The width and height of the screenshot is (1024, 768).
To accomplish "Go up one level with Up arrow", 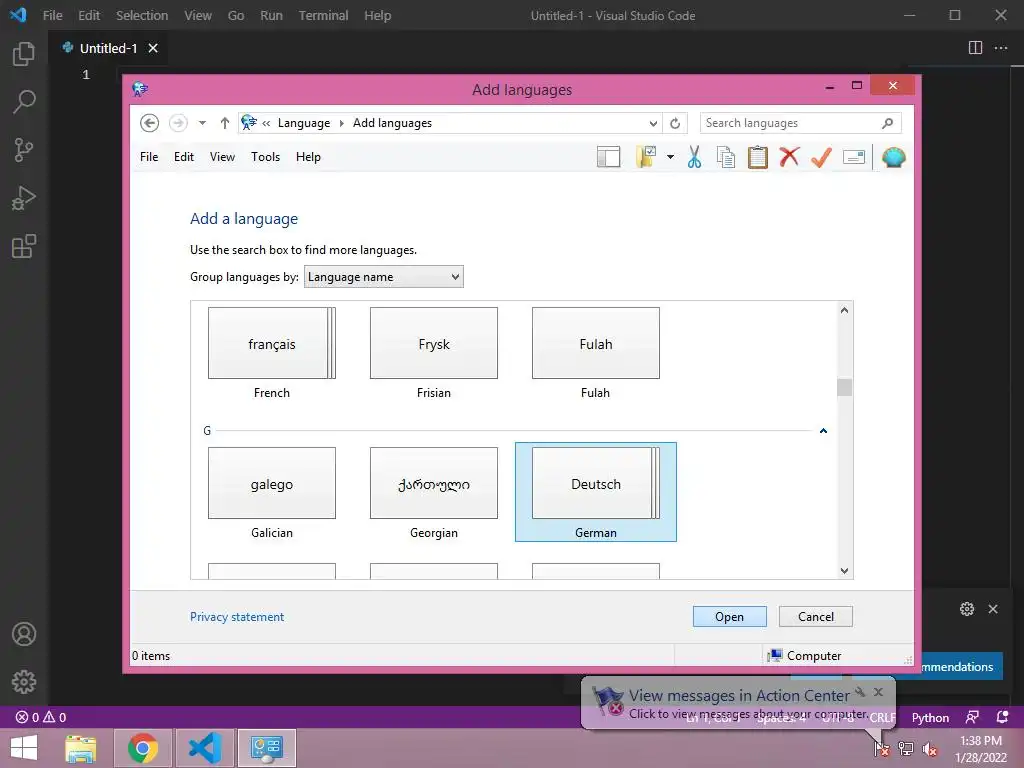I will (x=225, y=123).
